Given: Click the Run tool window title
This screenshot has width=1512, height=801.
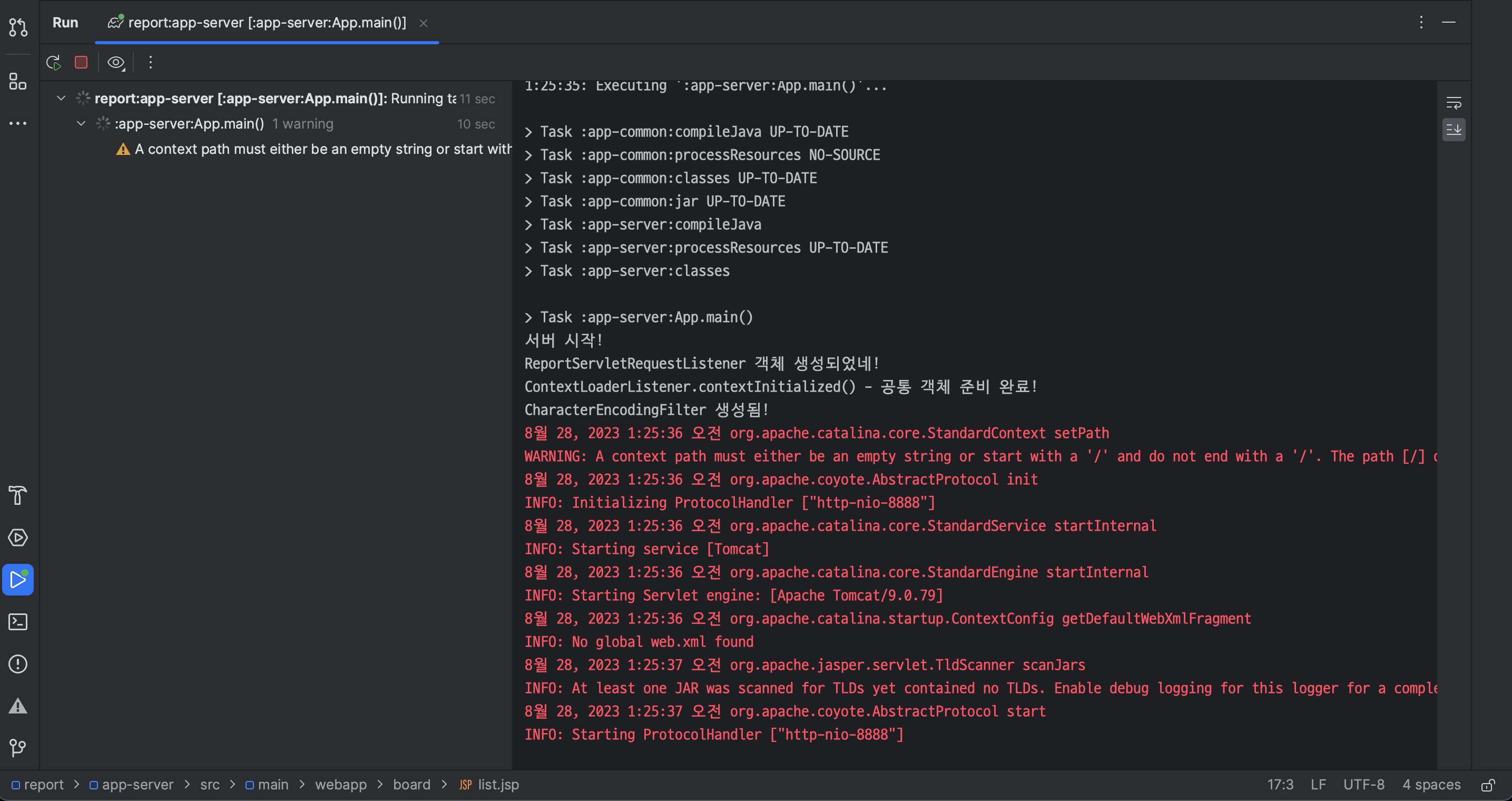Looking at the screenshot, I should point(65,23).
